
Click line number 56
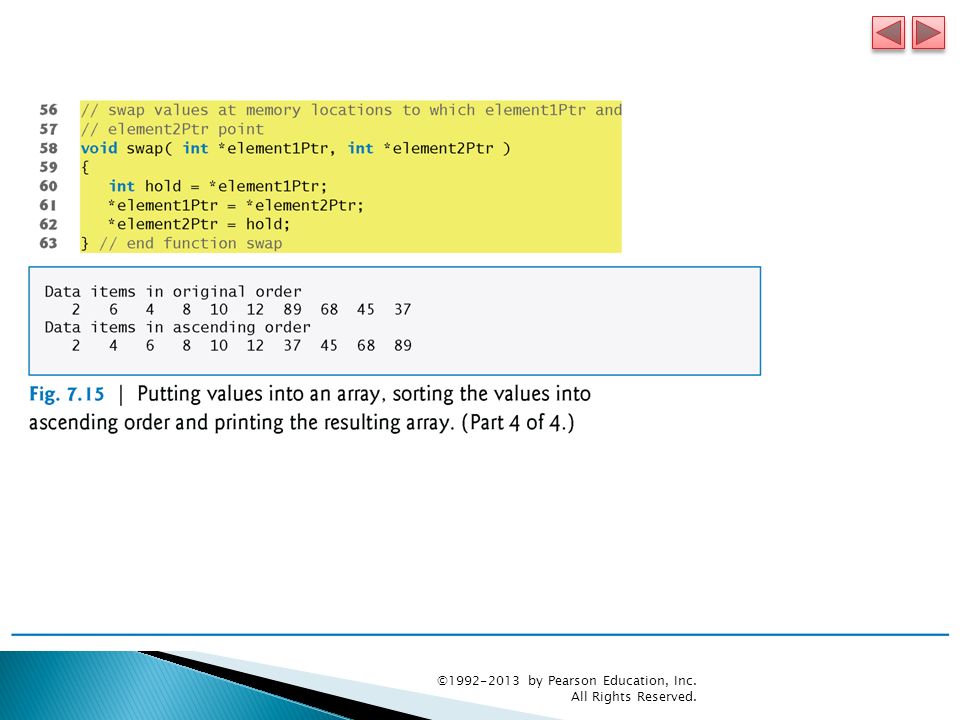48,110
